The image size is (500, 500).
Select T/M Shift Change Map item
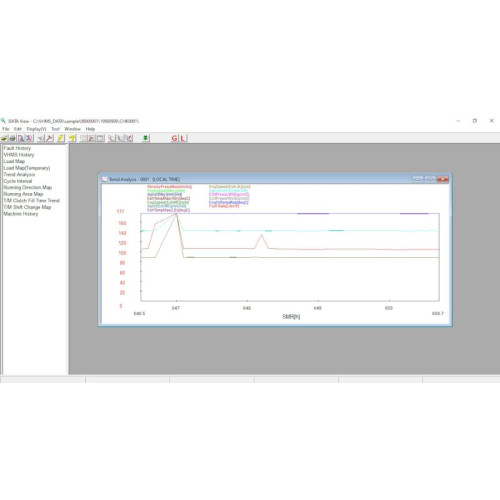pos(27,207)
